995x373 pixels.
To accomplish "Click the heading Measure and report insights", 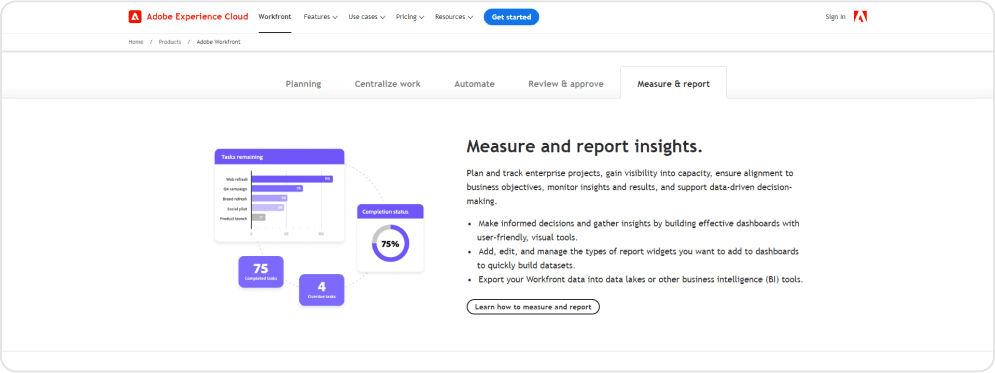I will [584, 147].
